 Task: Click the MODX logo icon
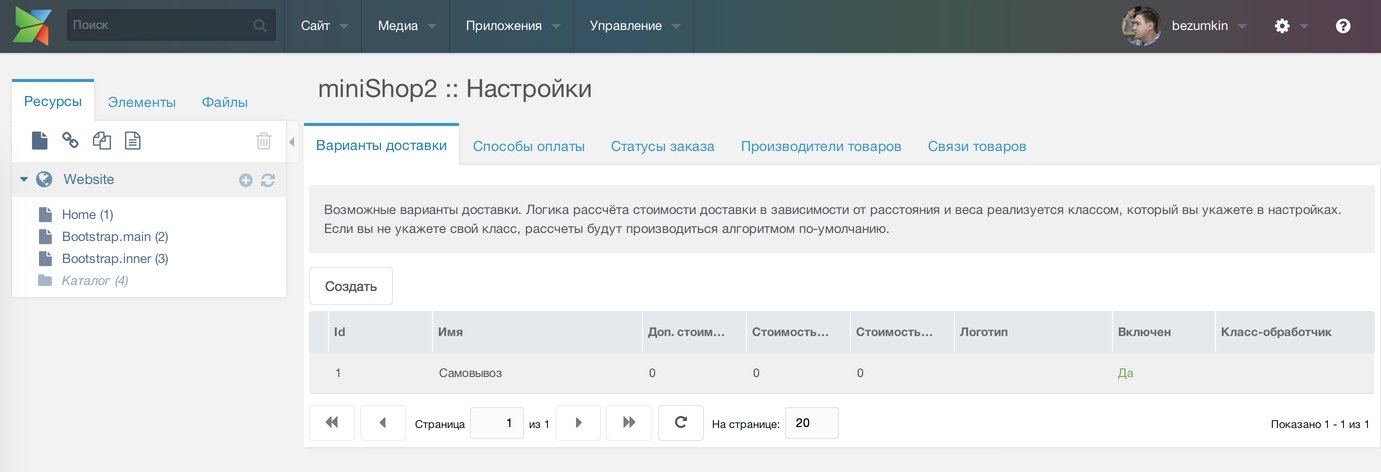tap(31, 25)
